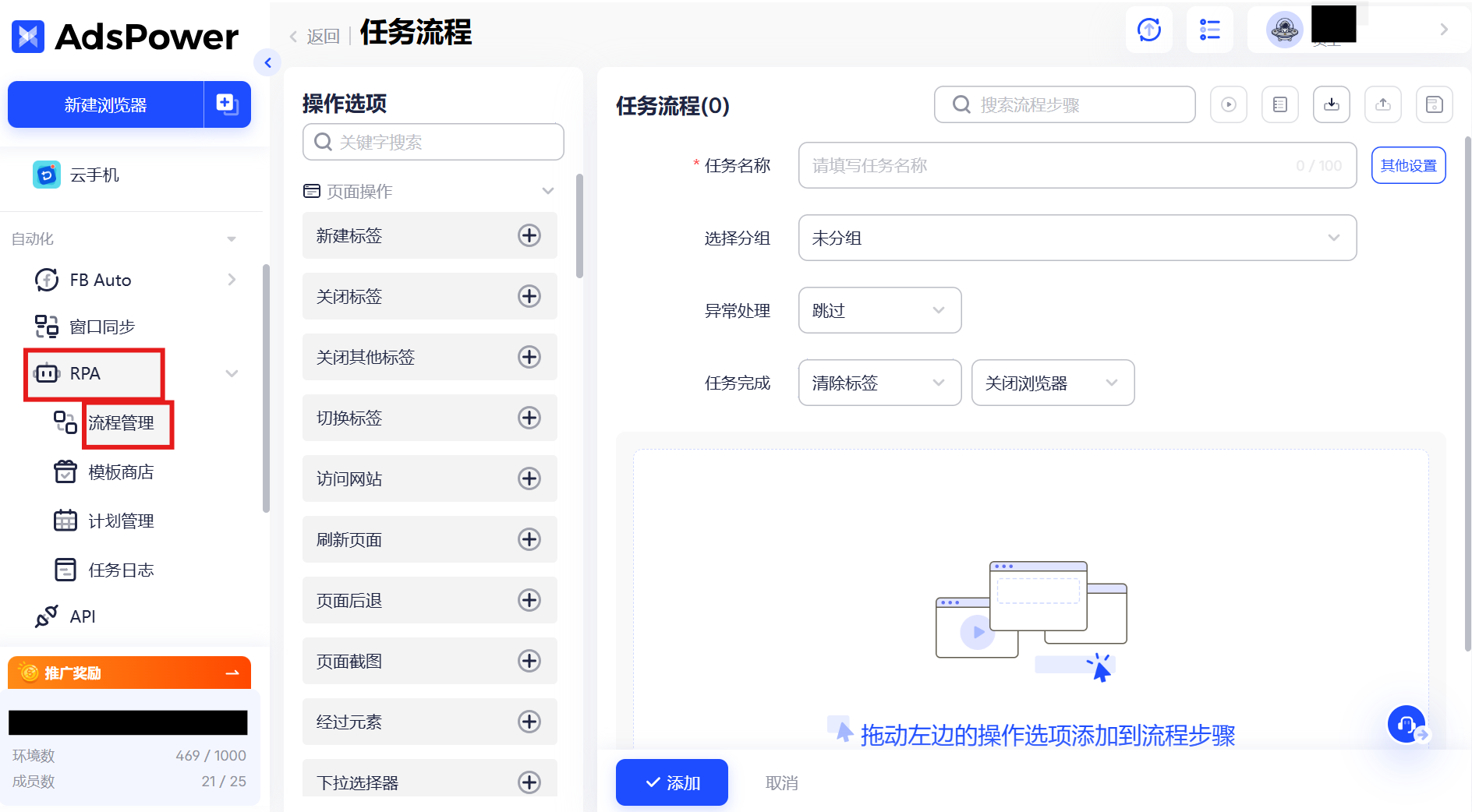
Task: Collapse the 页面操作 section chevron
Action: click(547, 191)
